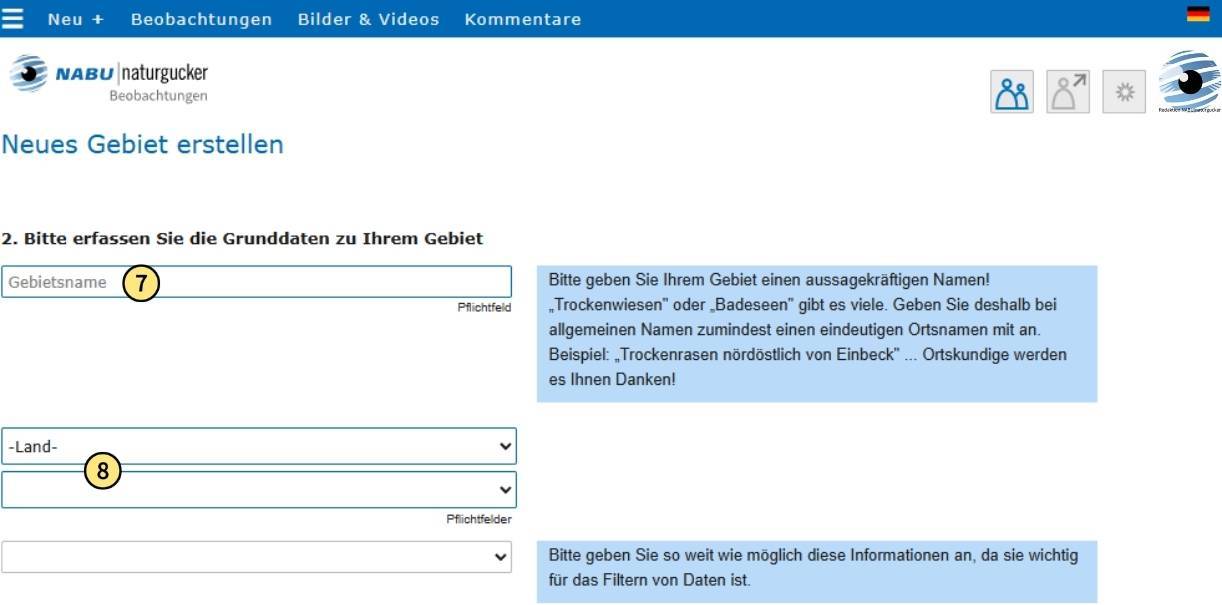1222x605 pixels.
Task: Open the -Land- country dropdown
Action: [x=259, y=446]
